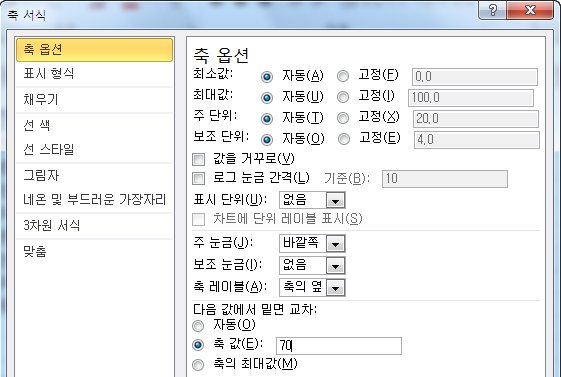Switch to the 선 색 category
Image resolution: width=561 pixels, height=377 pixels.
coord(94,125)
